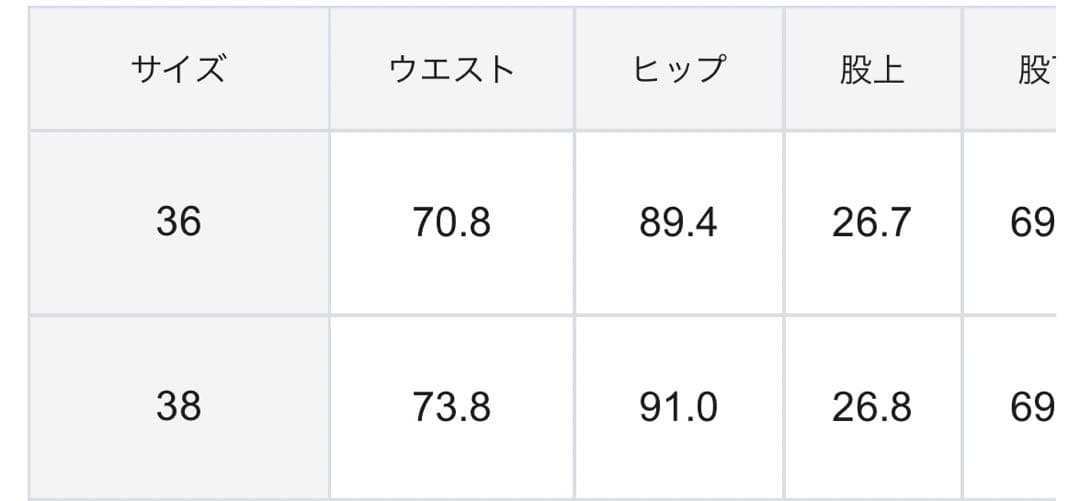Click the サイズ column header
The width and height of the screenshot is (1080, 501).
[178, 70]
